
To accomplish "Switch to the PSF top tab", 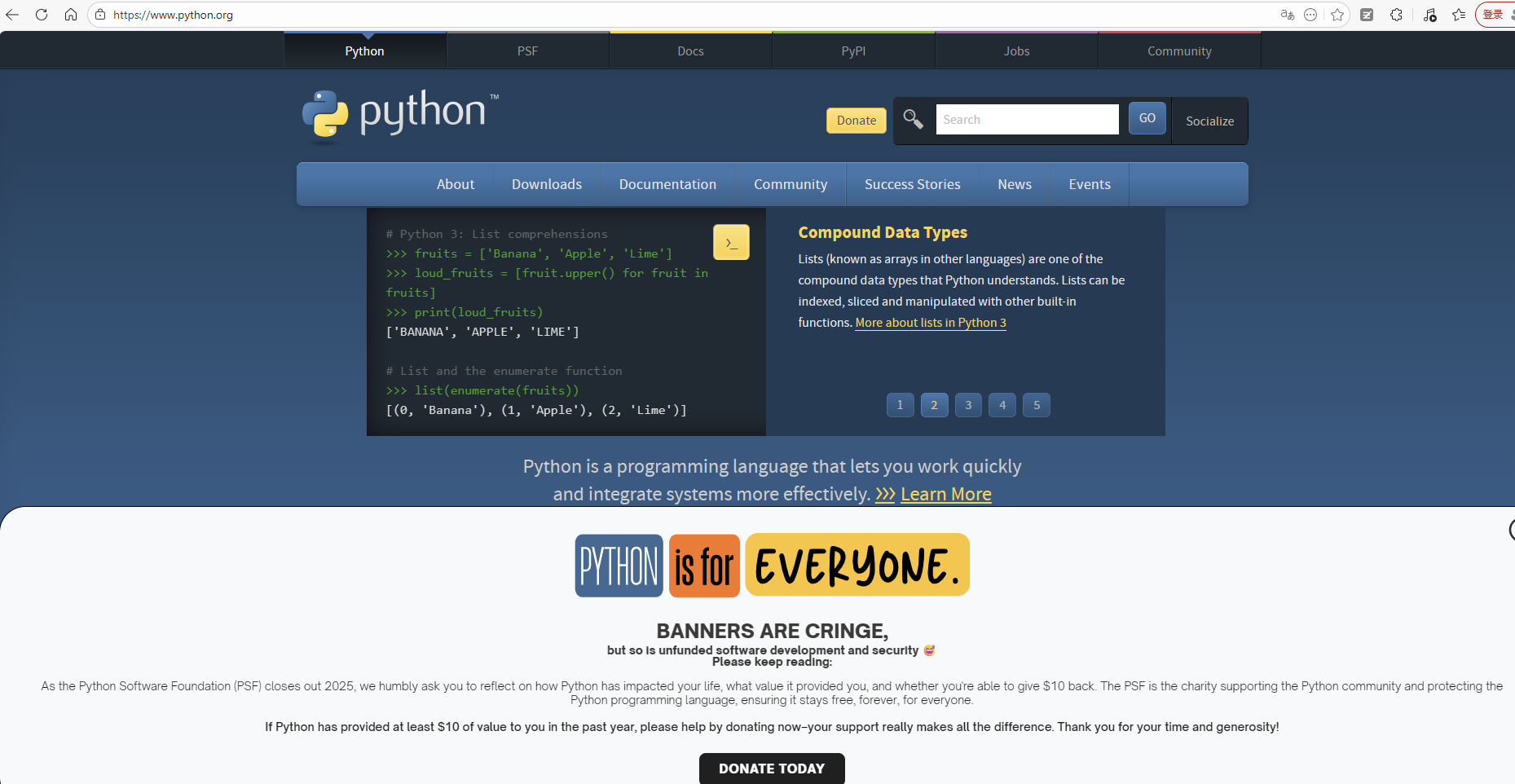I will 527,51.
